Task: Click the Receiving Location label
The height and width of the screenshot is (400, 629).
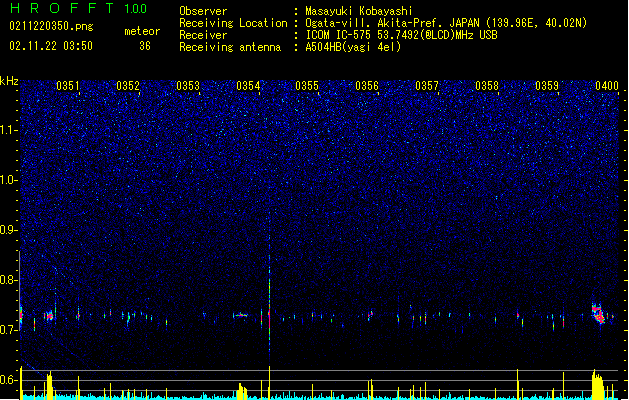Action: pyautogui.click(x=233, y=23)
